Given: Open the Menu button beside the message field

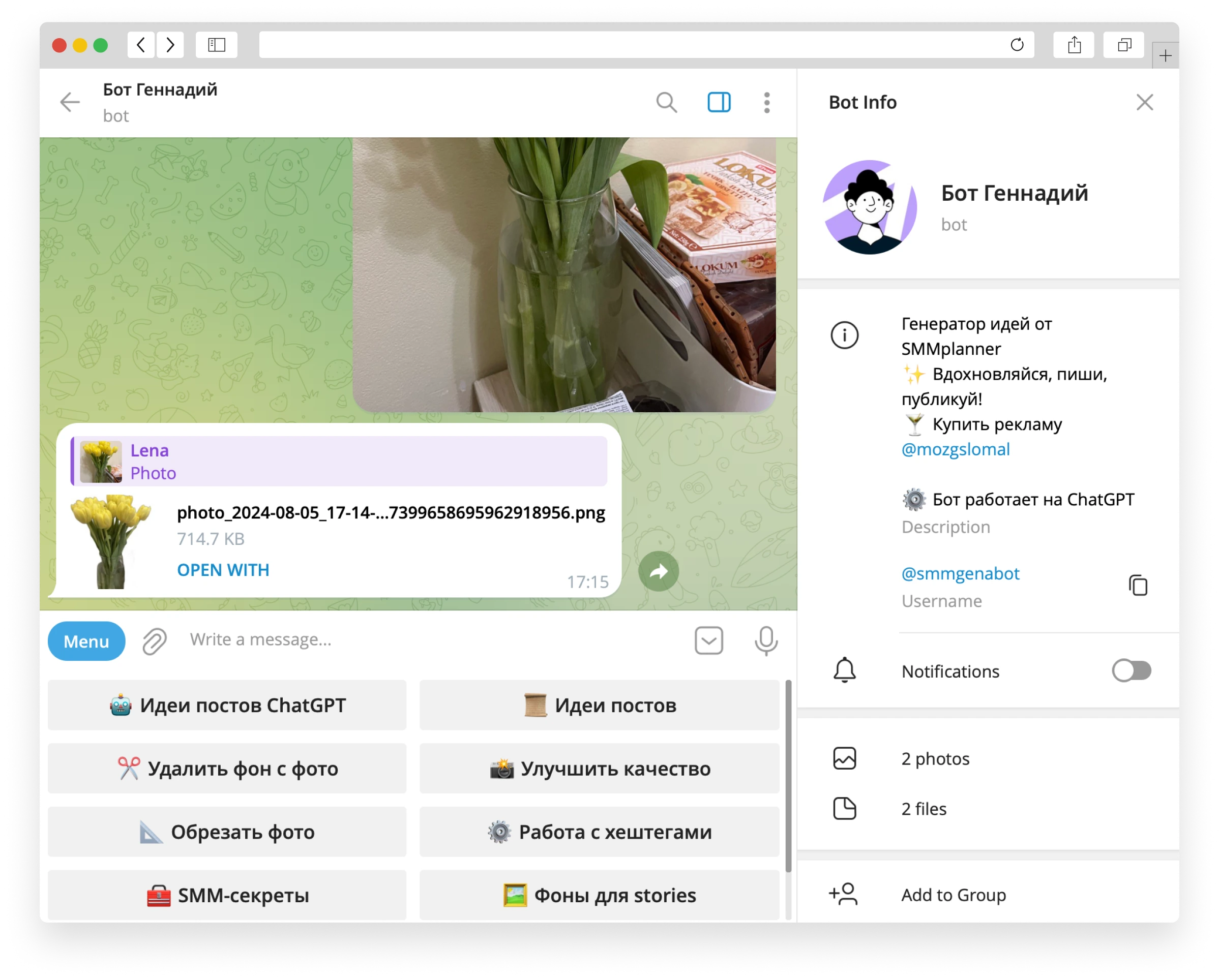Looking at the screenshot, I should coord(86,641).
